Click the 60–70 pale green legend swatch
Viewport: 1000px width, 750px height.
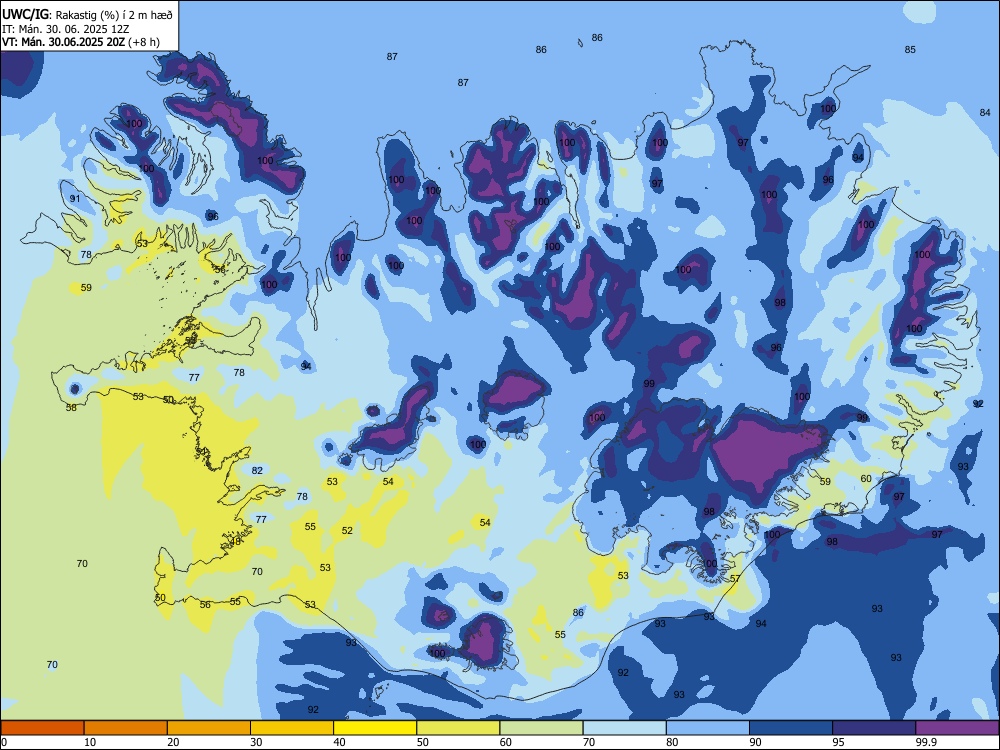(541, 728)
